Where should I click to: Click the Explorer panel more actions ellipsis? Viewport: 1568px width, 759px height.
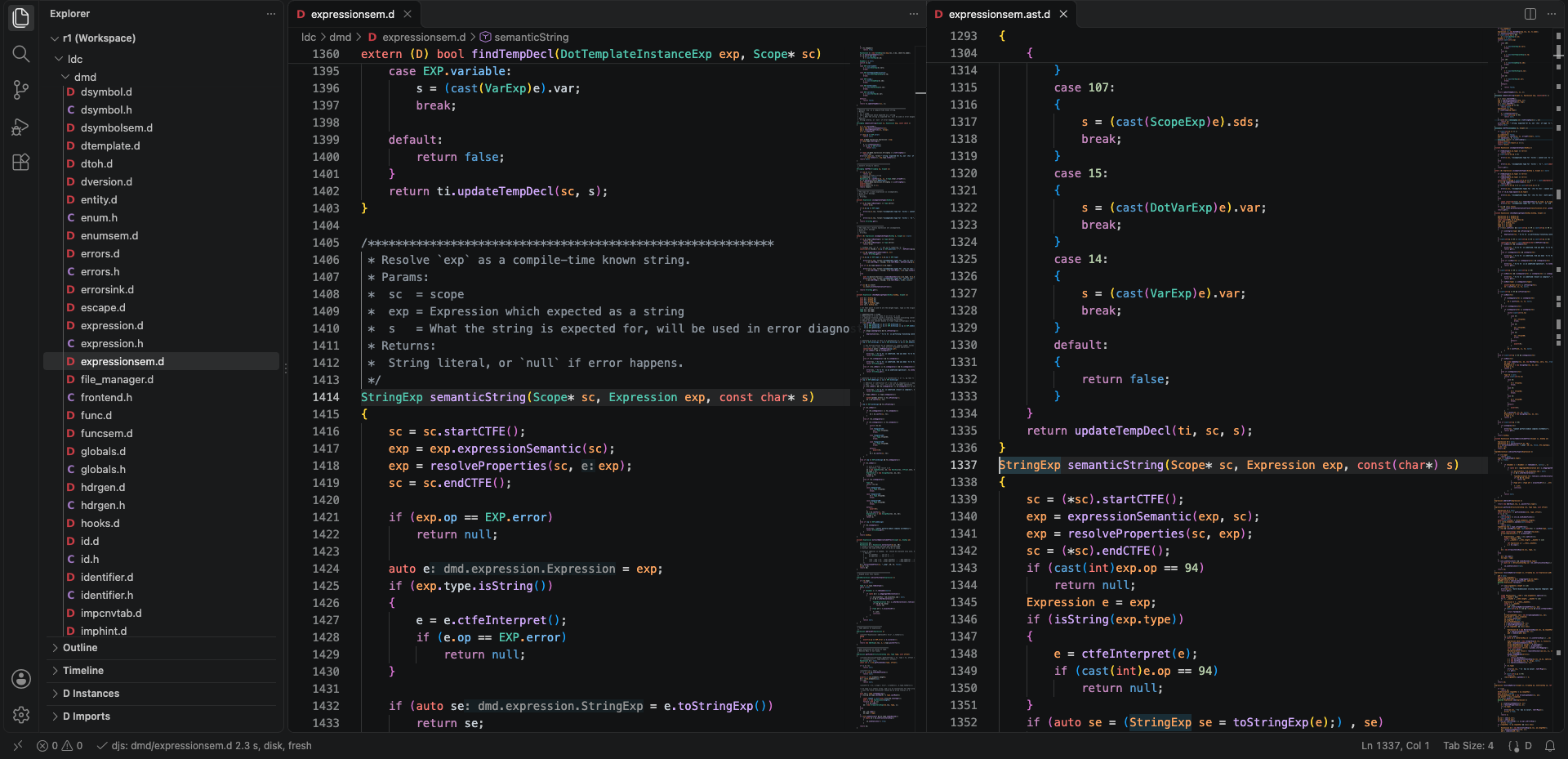coord(271,14)
